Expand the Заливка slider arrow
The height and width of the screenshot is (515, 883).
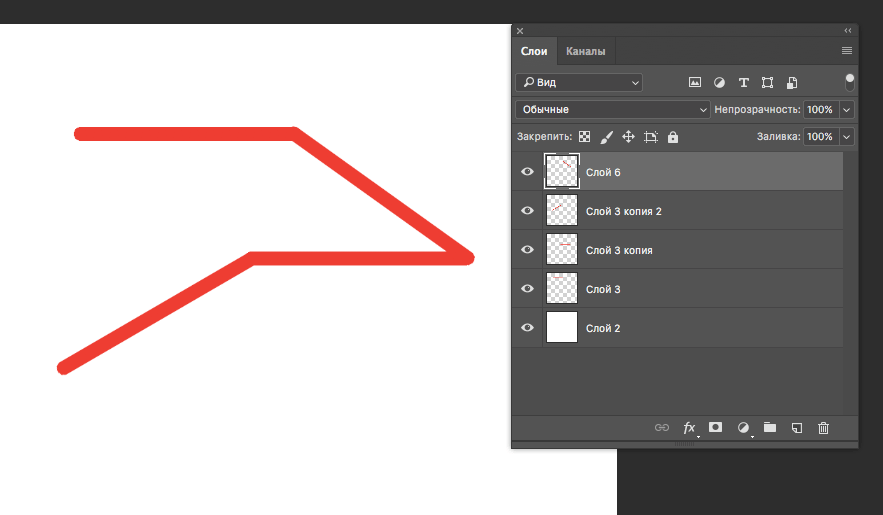(x=846, y=136)
